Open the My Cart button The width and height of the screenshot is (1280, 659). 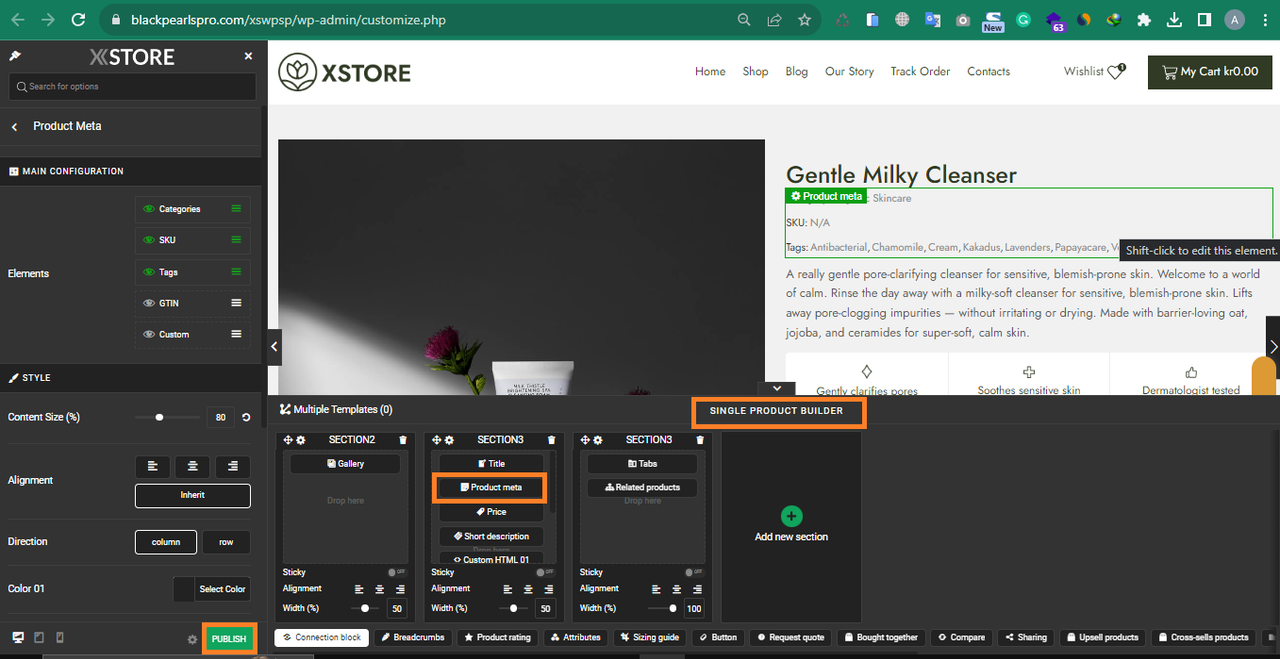pyautogui.click(x=1210, y=71)
